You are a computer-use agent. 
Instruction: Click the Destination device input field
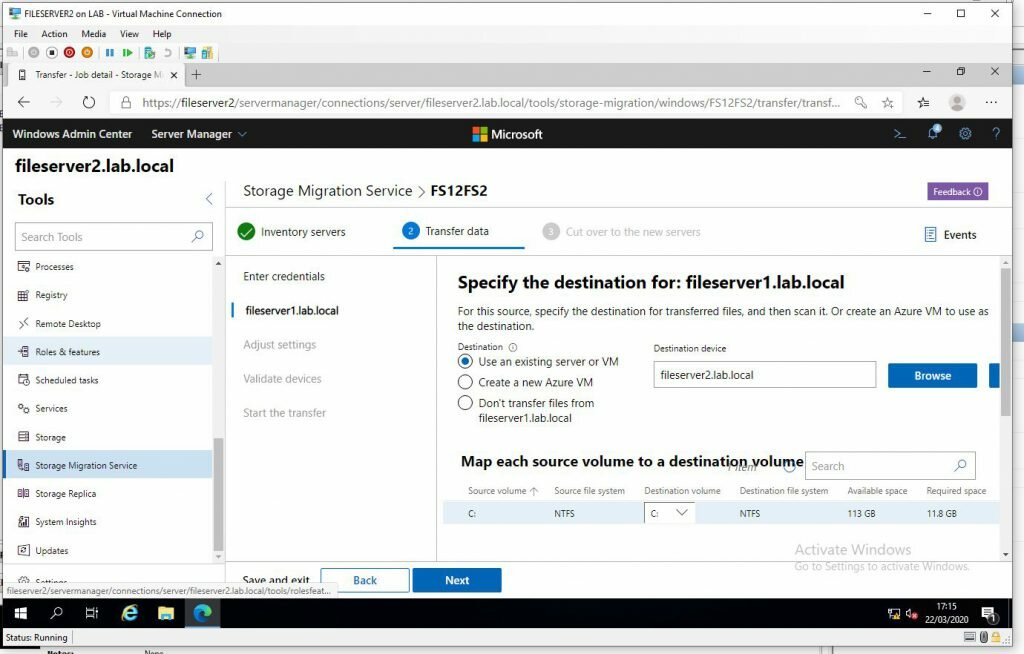[x=765, y=375]
